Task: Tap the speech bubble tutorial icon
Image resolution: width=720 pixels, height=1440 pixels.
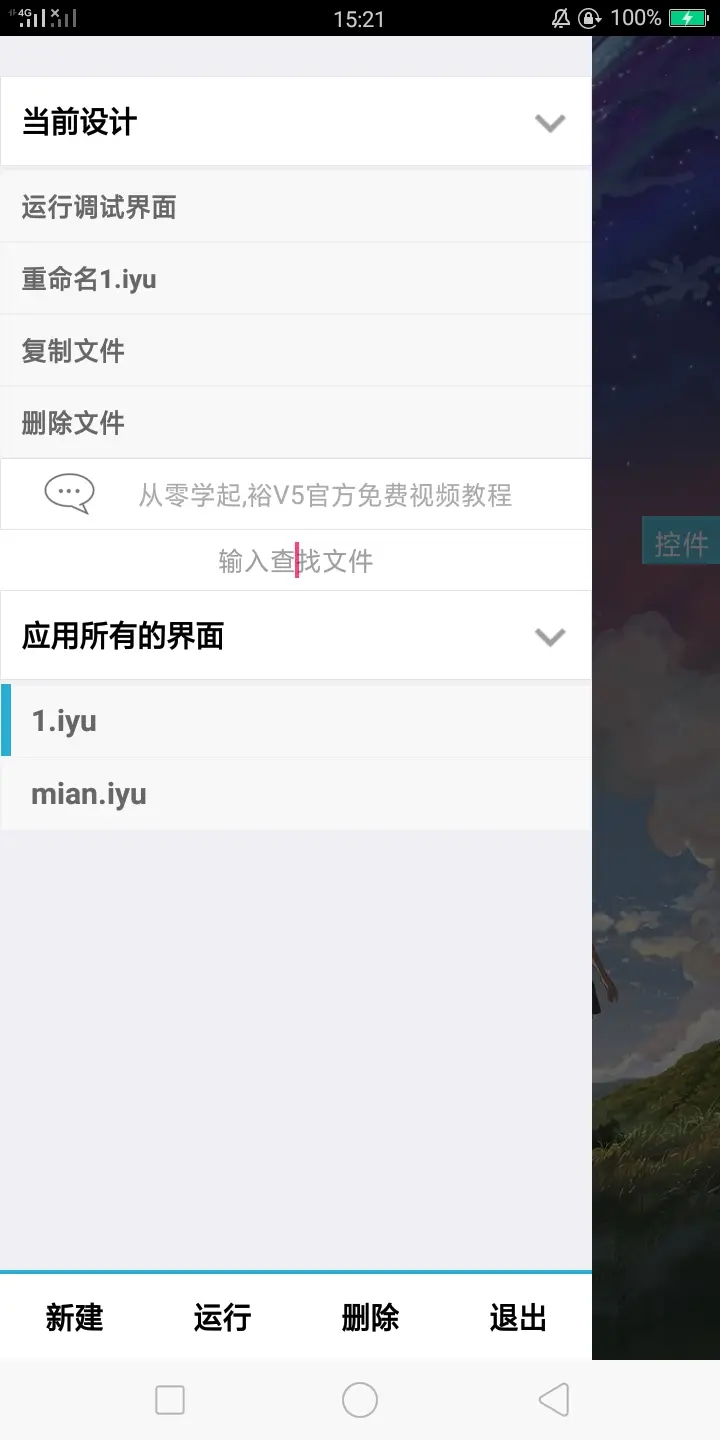Action: 69,494
